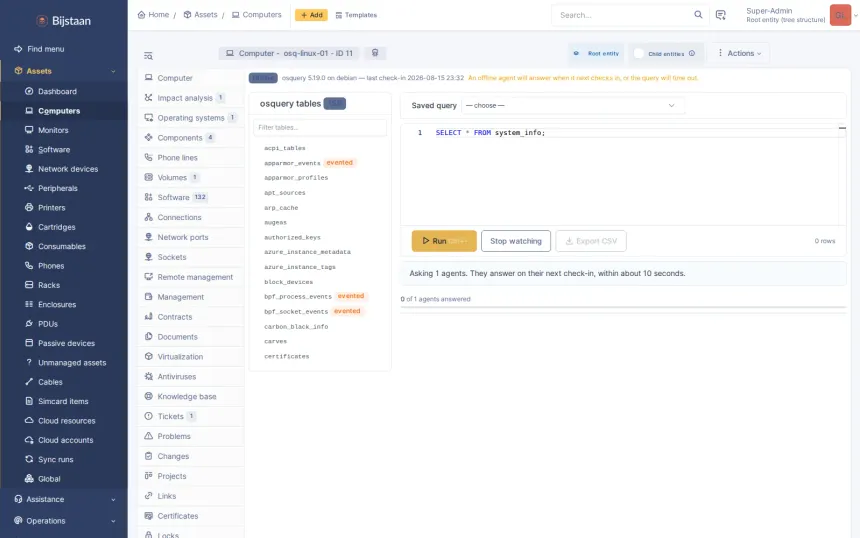This screenshot has height=538, width=860.
Task: Open Cloud resources in sidebar
Action: [x=66, y=421]
